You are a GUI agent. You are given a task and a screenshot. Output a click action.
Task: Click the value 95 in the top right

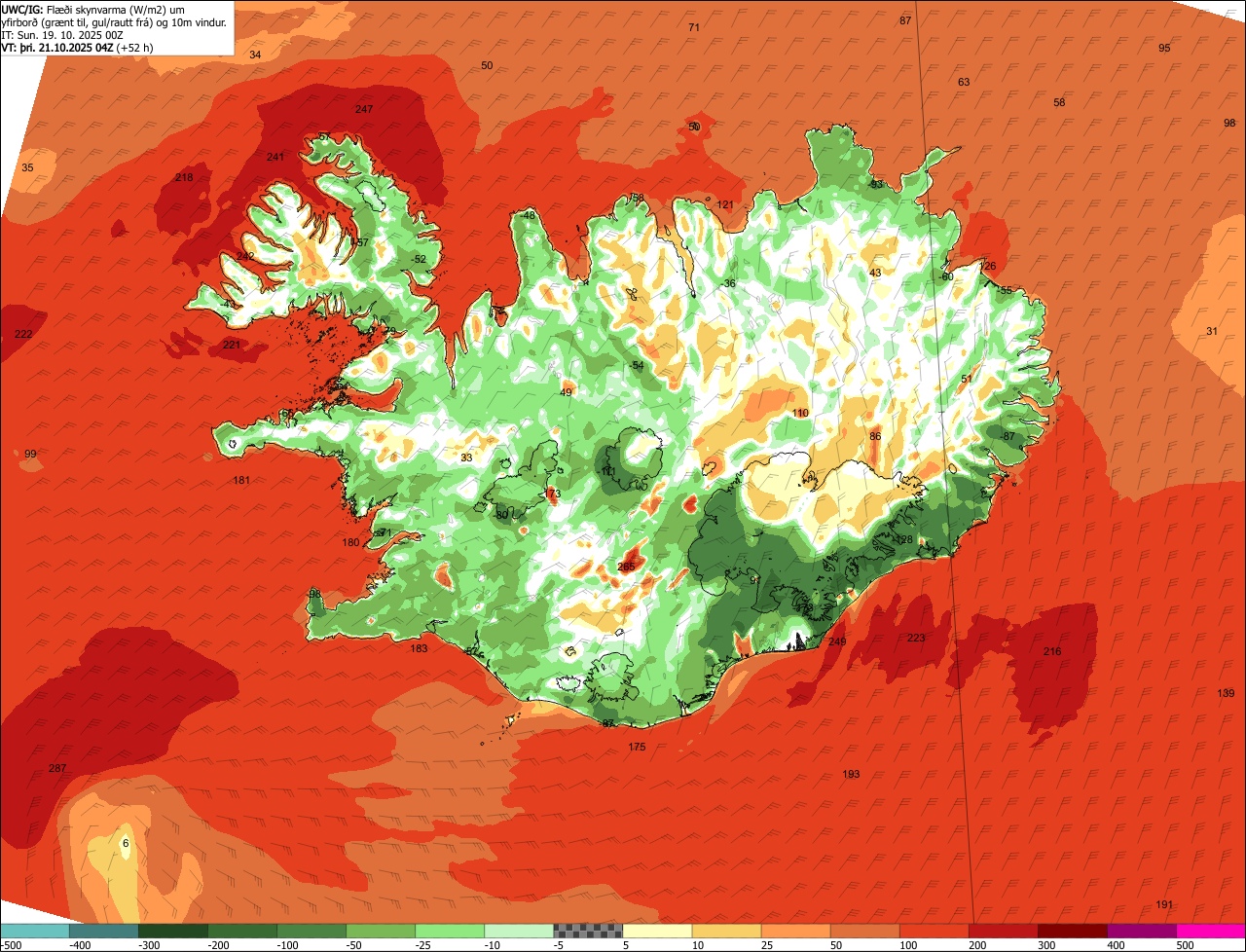tap(1164, 48)
